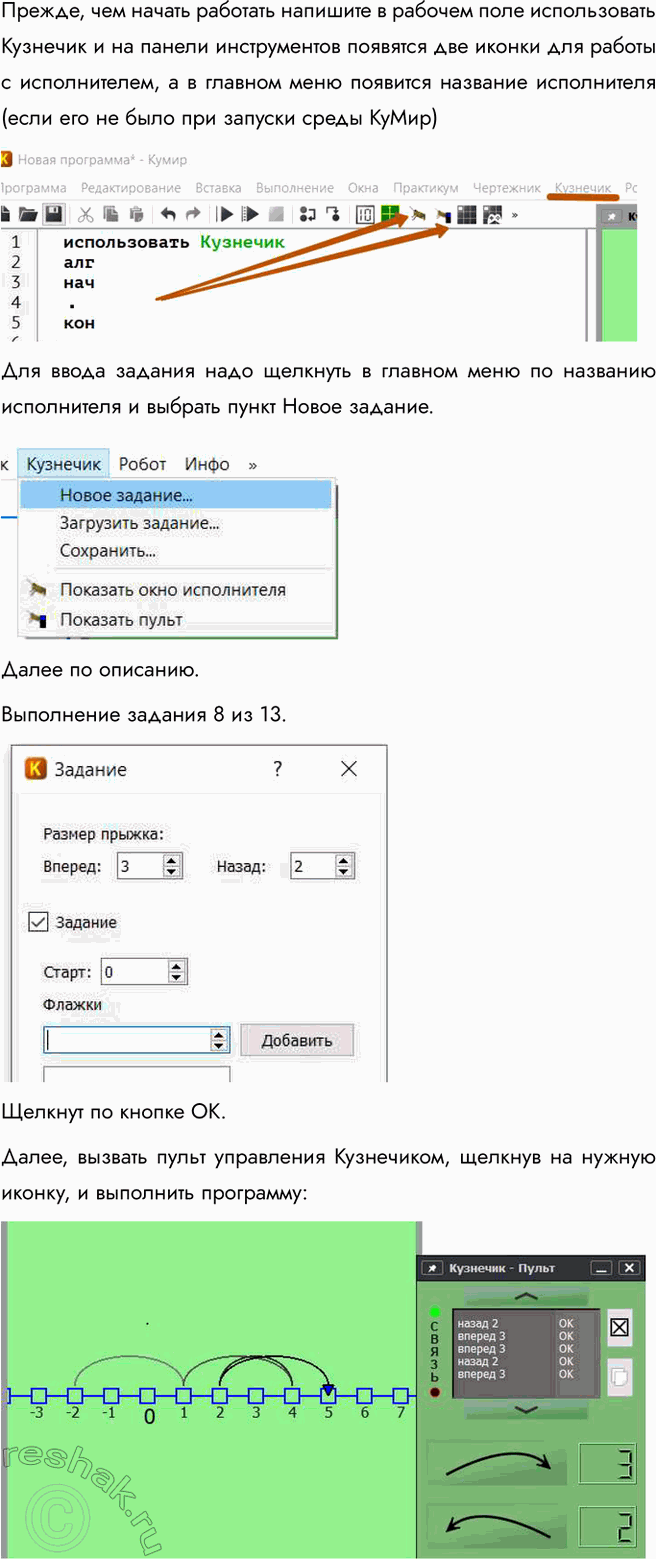Select the Новое задание... menu item
656x1559 pixels.
coord(126,495)
